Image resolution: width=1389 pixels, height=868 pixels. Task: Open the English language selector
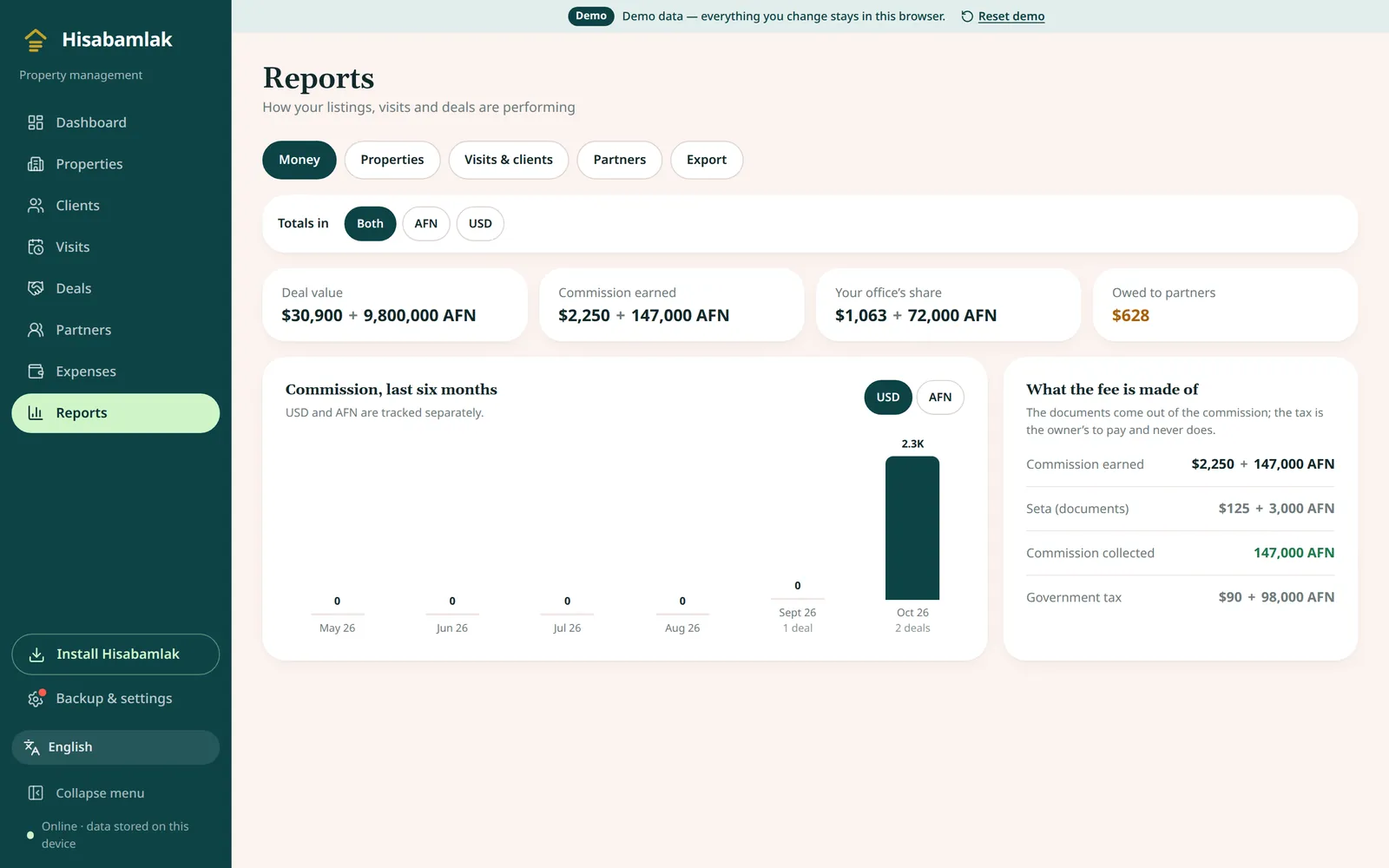click(115, 747)
